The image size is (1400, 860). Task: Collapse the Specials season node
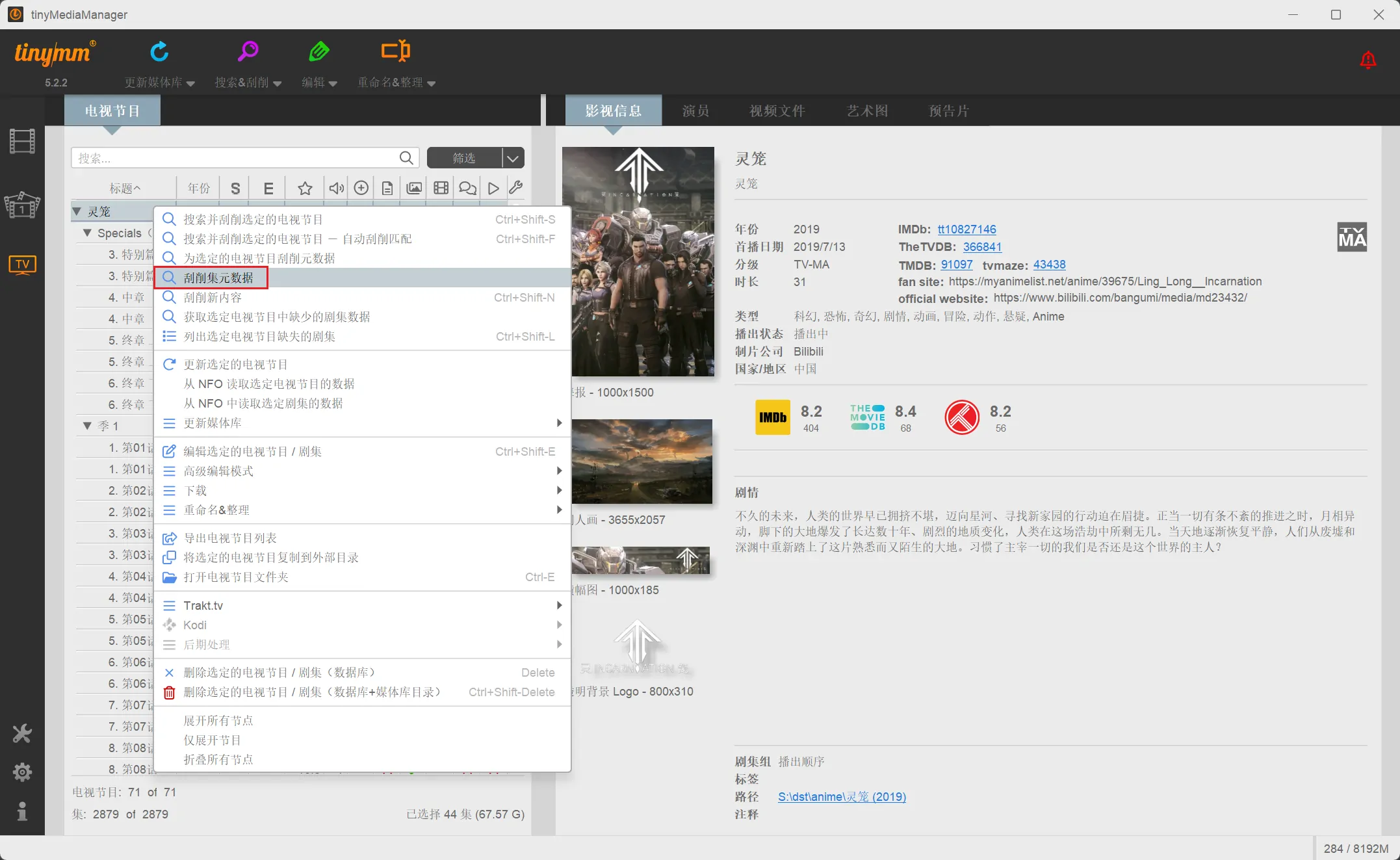tap(87, 233)
